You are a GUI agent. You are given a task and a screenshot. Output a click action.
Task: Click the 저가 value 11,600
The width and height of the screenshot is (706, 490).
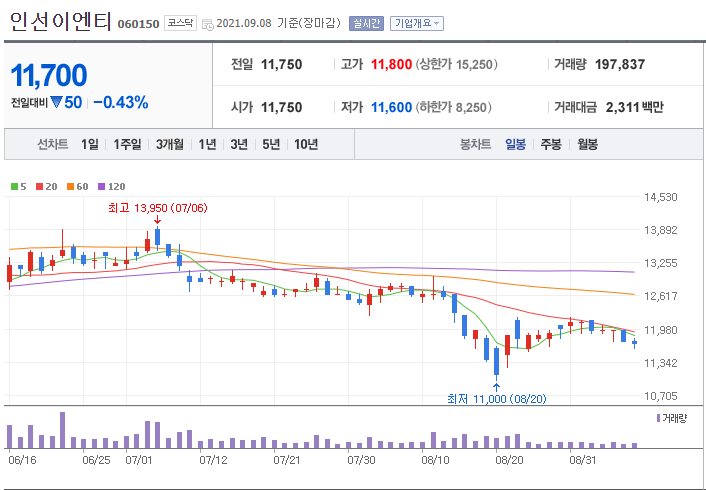(391, 107)
